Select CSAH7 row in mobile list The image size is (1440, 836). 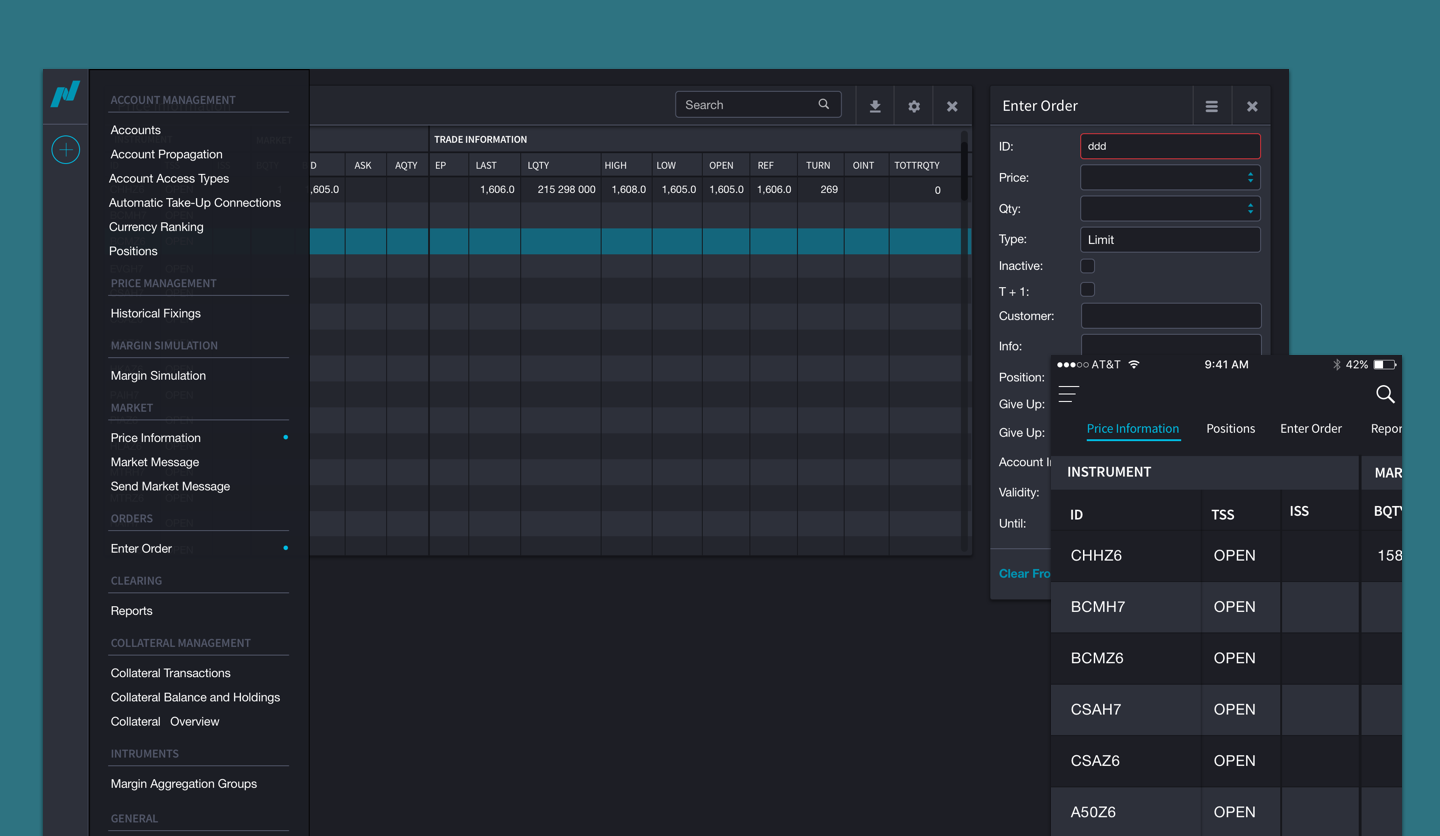(x=1226, y=709)
